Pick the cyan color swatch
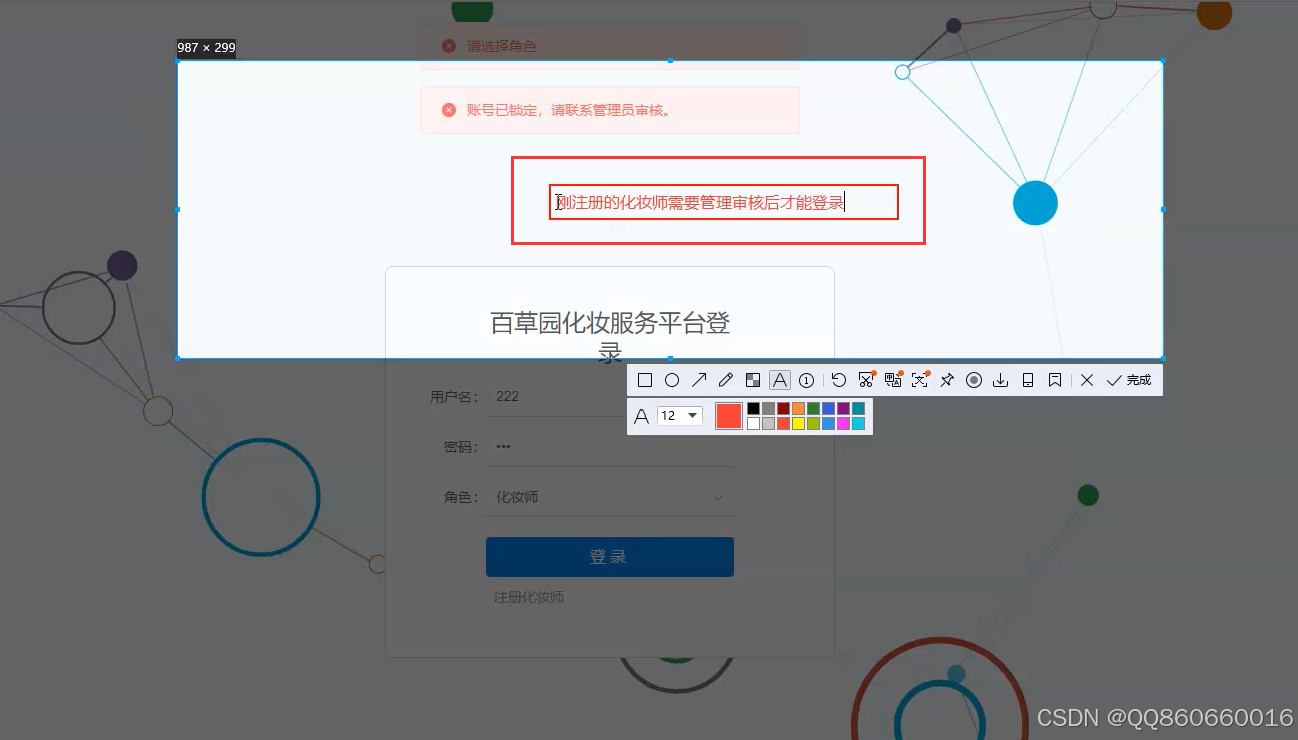 tap(858, 423)
